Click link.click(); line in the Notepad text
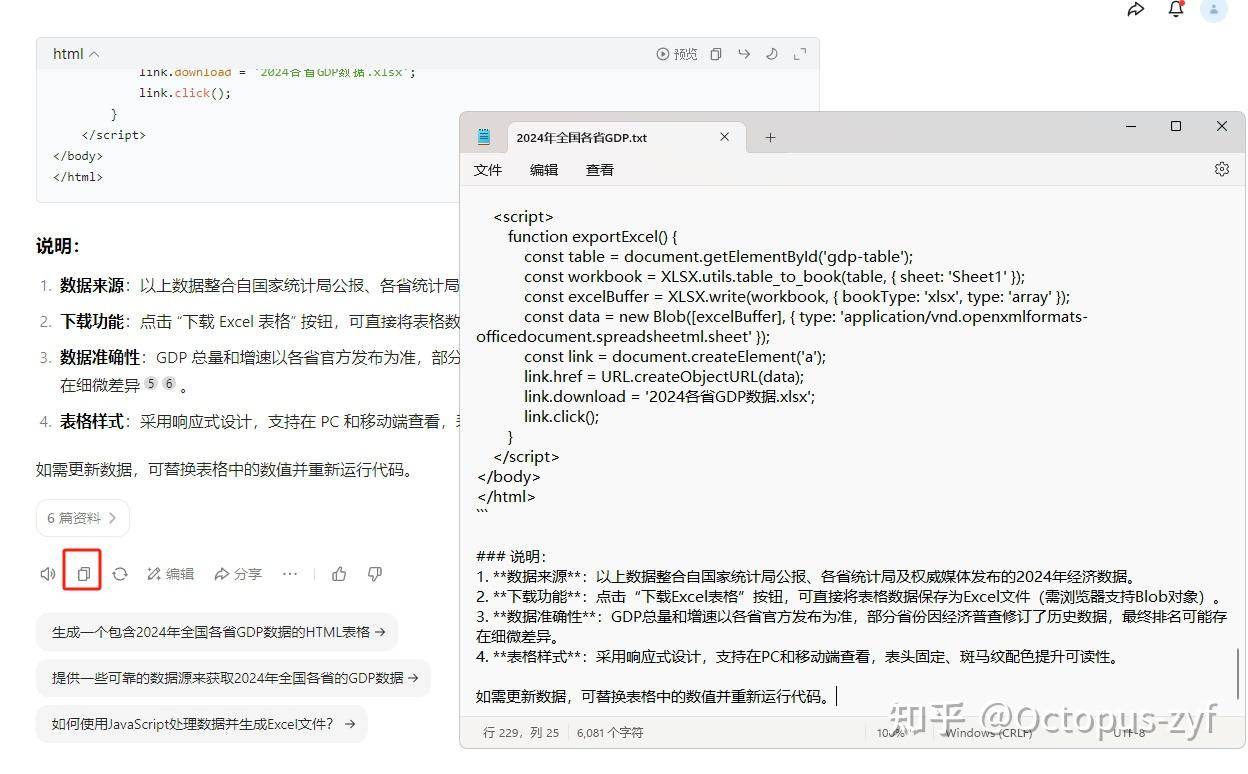 [561, 417]
